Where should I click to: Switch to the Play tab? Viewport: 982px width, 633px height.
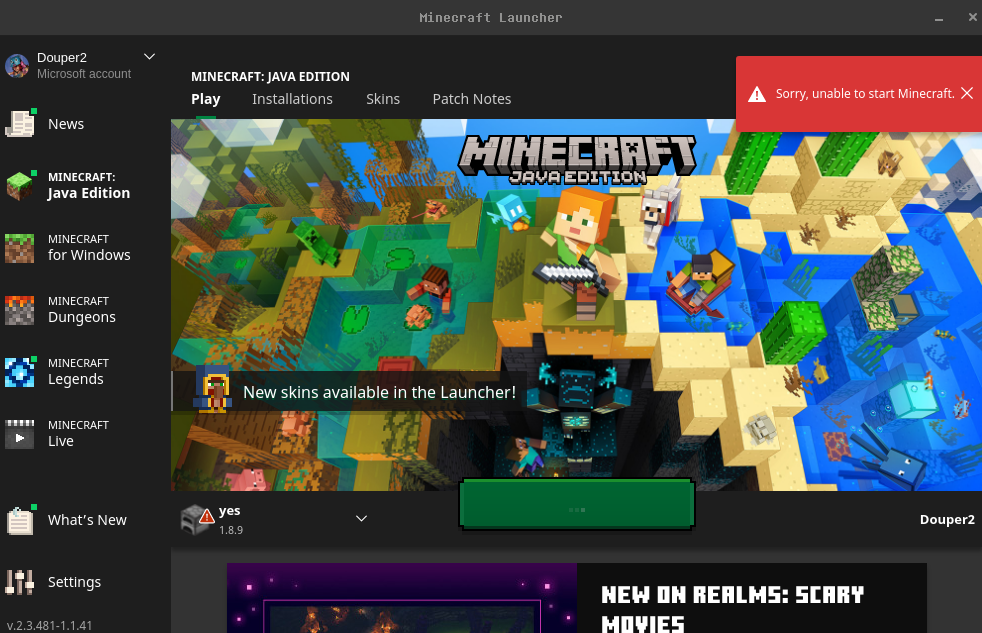(205, 99)
